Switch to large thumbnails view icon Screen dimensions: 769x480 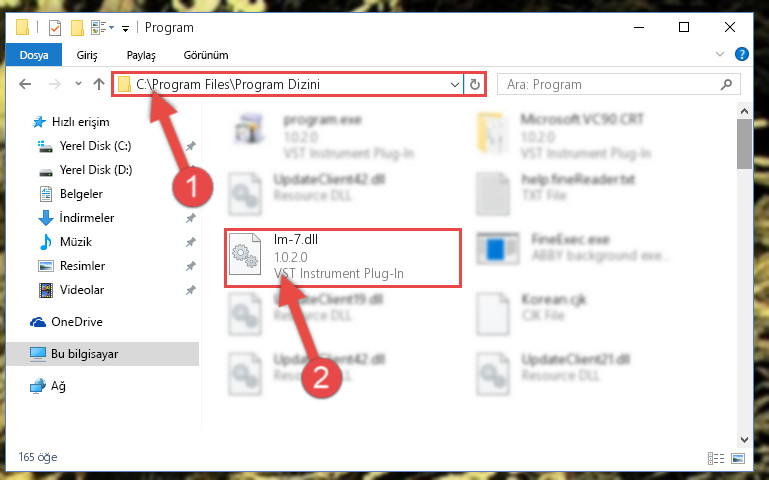(x=738, y=458)
